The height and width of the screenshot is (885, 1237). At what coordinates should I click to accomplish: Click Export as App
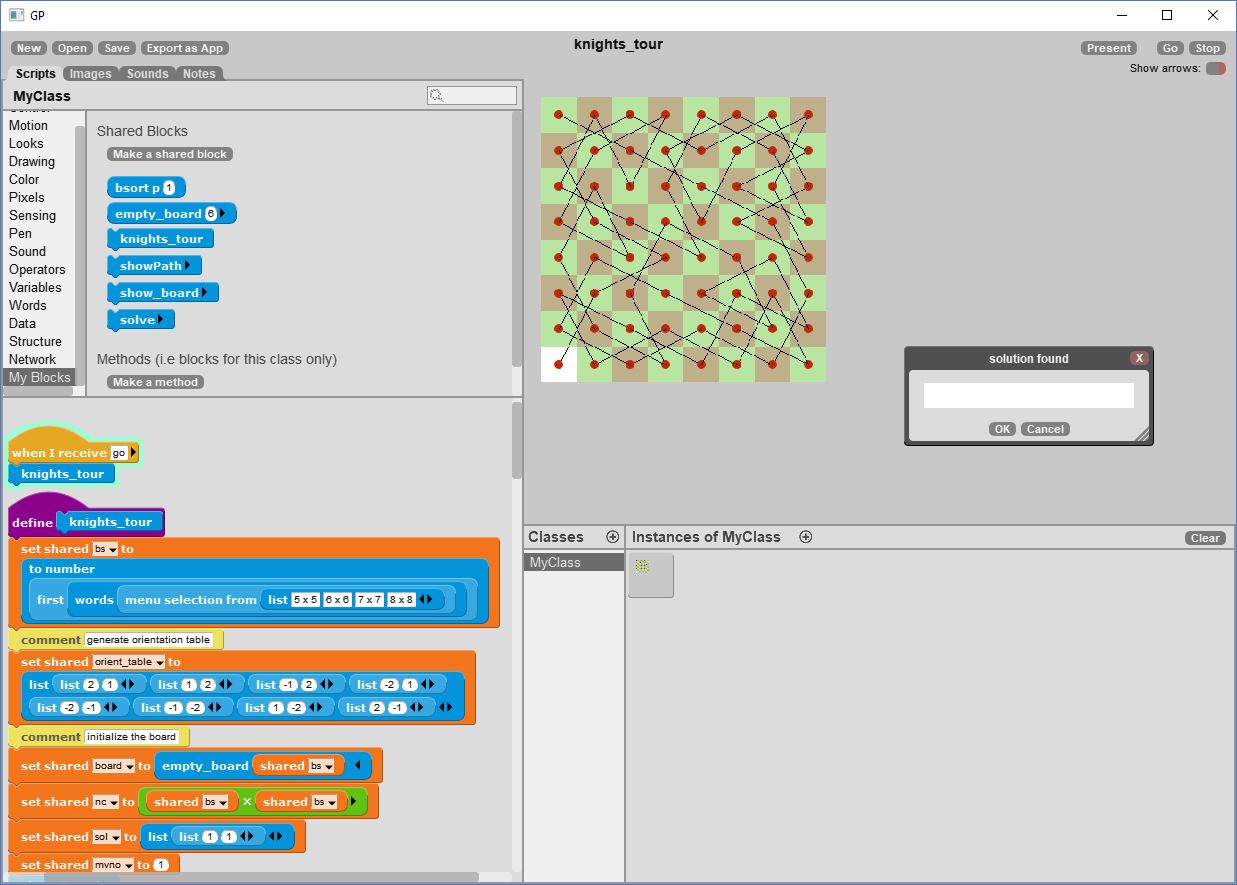(x=184, y=48)
